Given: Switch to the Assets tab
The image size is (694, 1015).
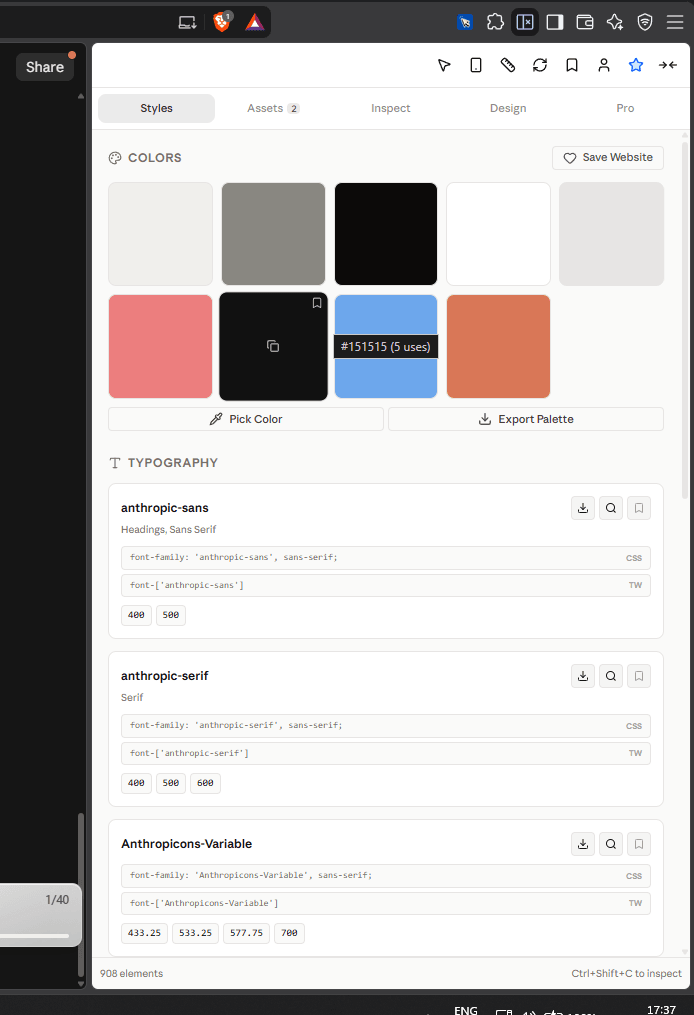Looking at the screenshot, I should click(273, 108).
